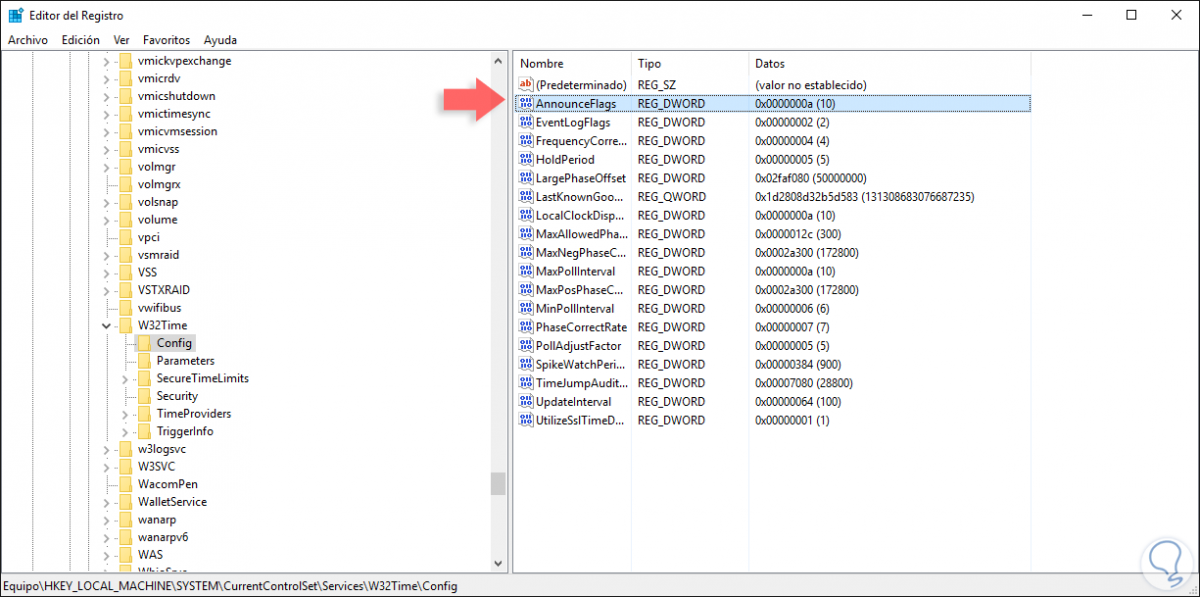Open the Archivo menu

pos(28,40)
